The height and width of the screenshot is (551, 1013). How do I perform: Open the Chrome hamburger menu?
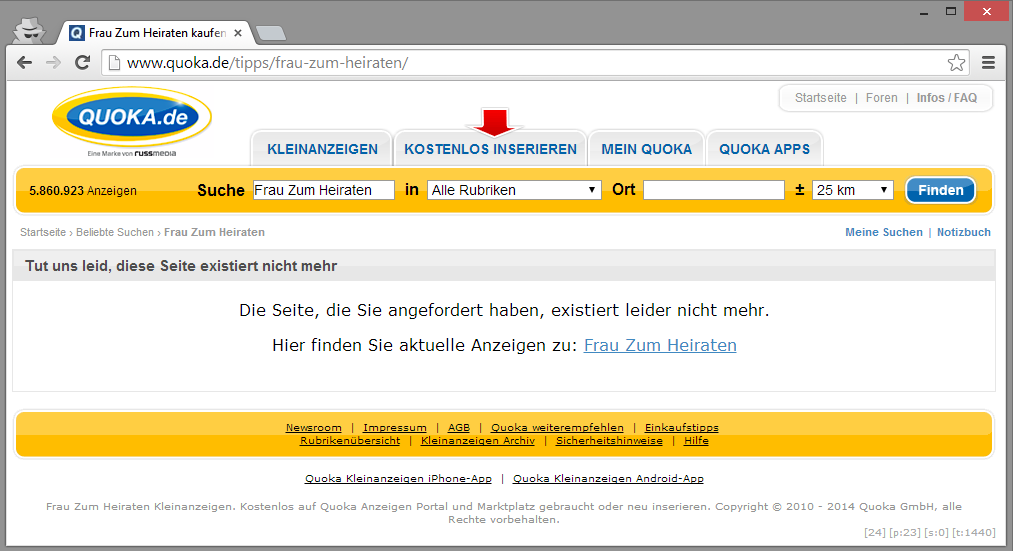(988, 63)
